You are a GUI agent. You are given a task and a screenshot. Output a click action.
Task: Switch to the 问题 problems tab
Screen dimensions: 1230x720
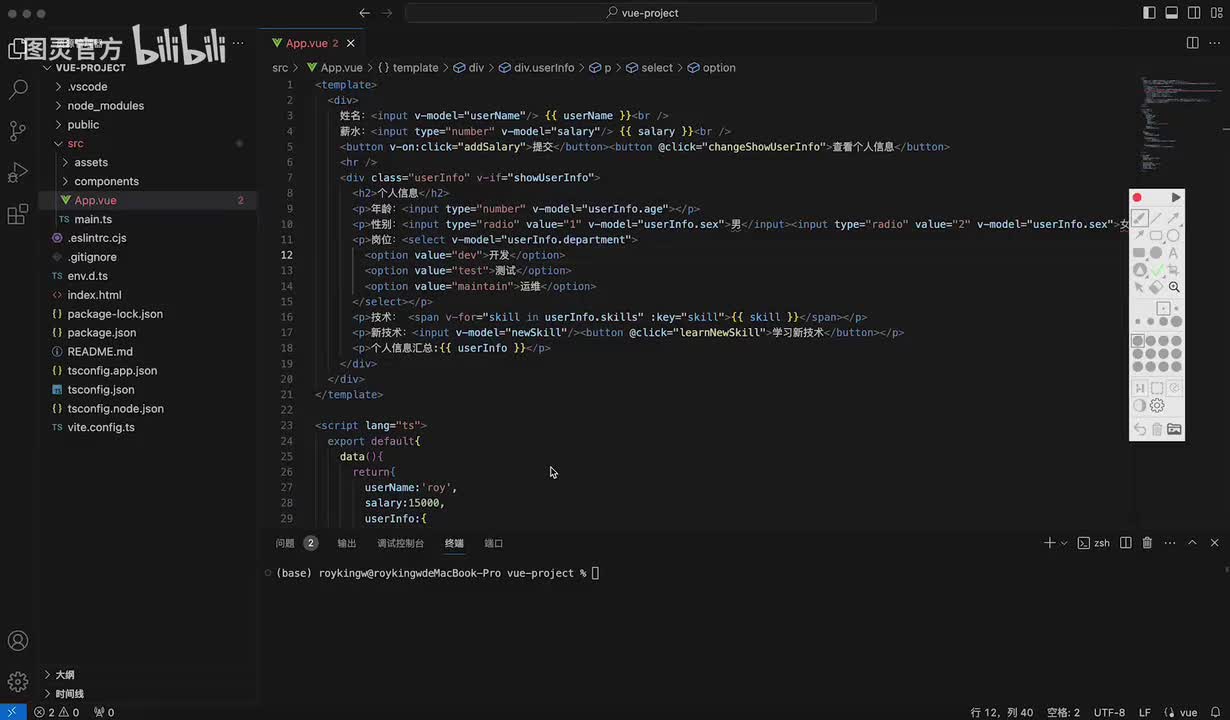click(296, 543)
